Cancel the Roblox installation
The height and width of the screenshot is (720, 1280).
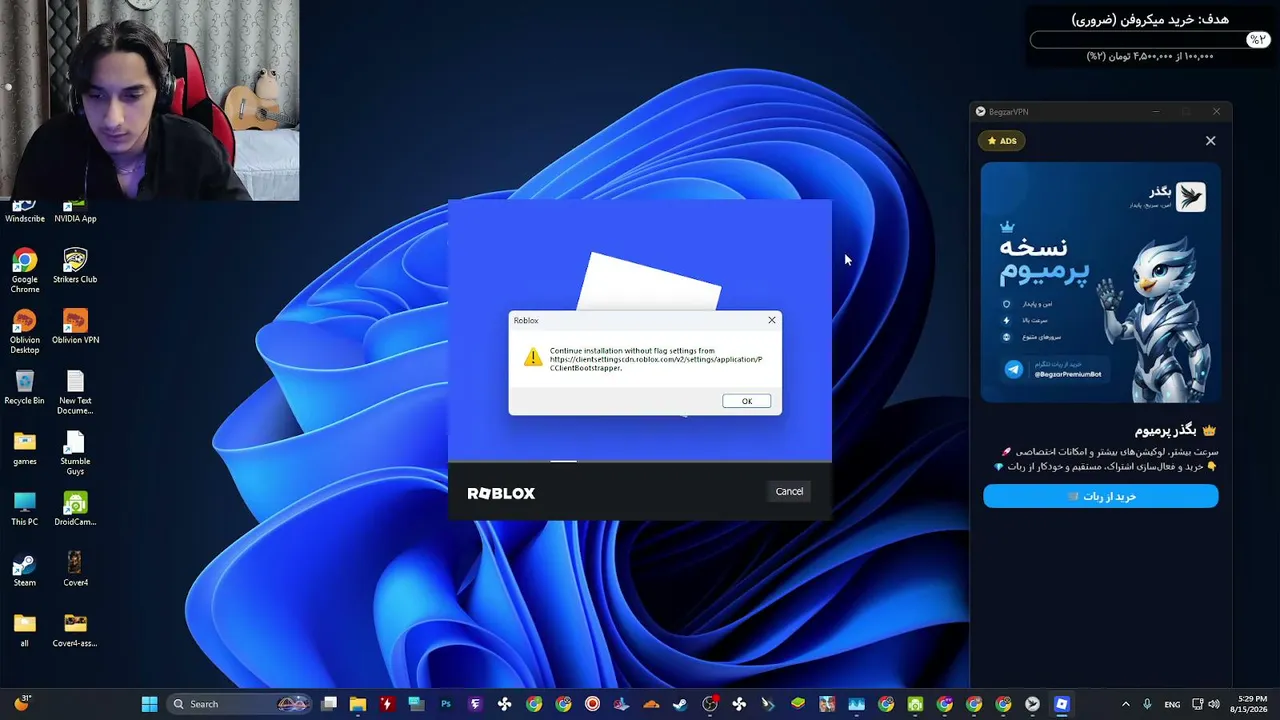tap(789, 491)
